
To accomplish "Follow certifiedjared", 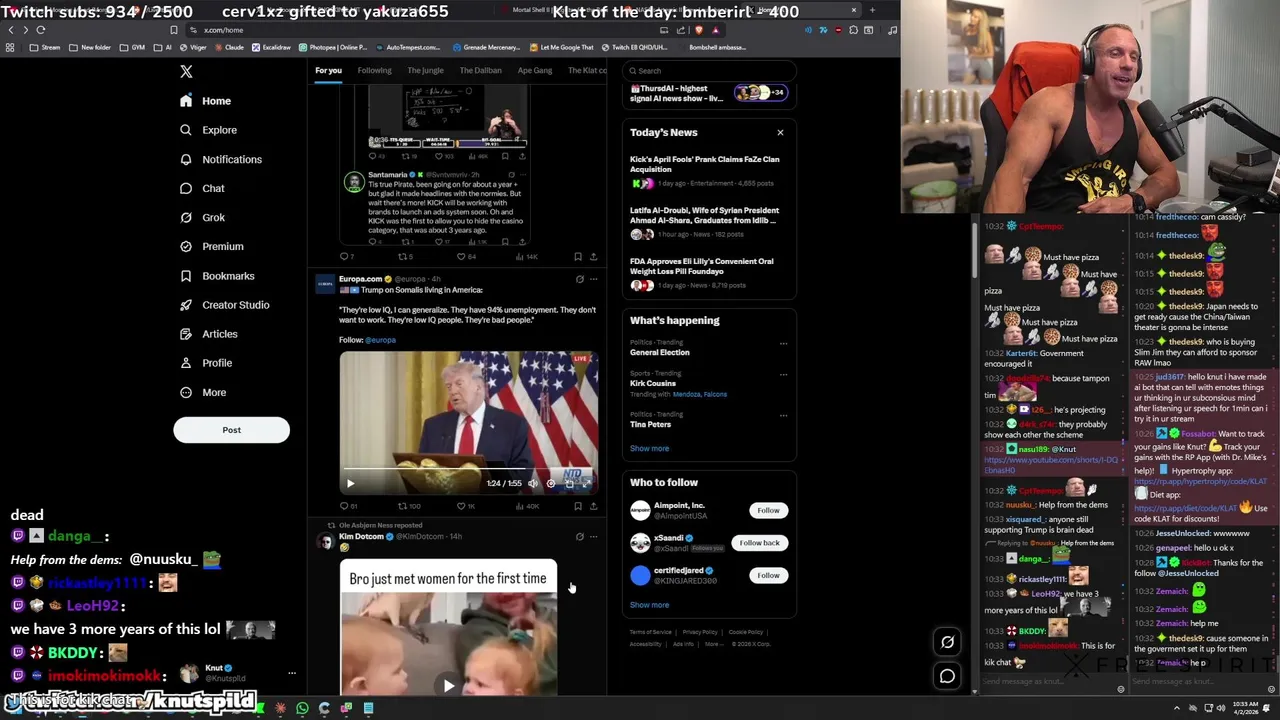I will pos(768,575).
